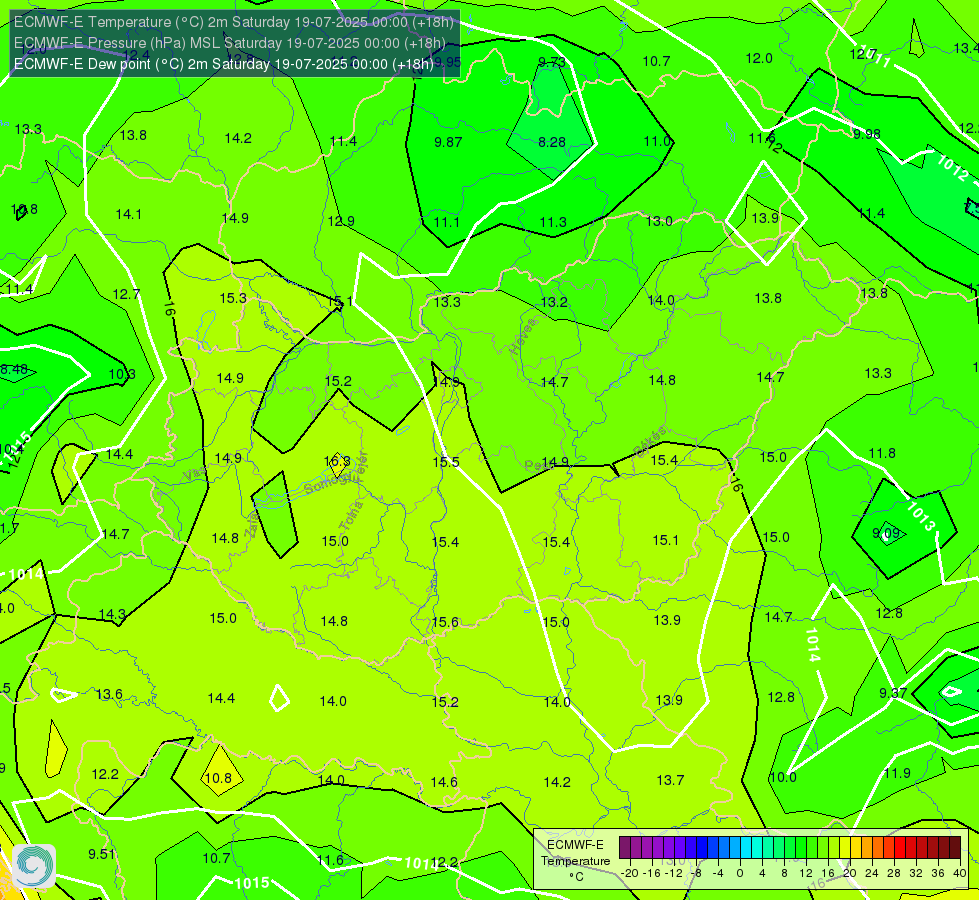
Task: Select the ECMWF-E Pressure MSL layer label
Action: pyautogui.click(x=230, y=43)
